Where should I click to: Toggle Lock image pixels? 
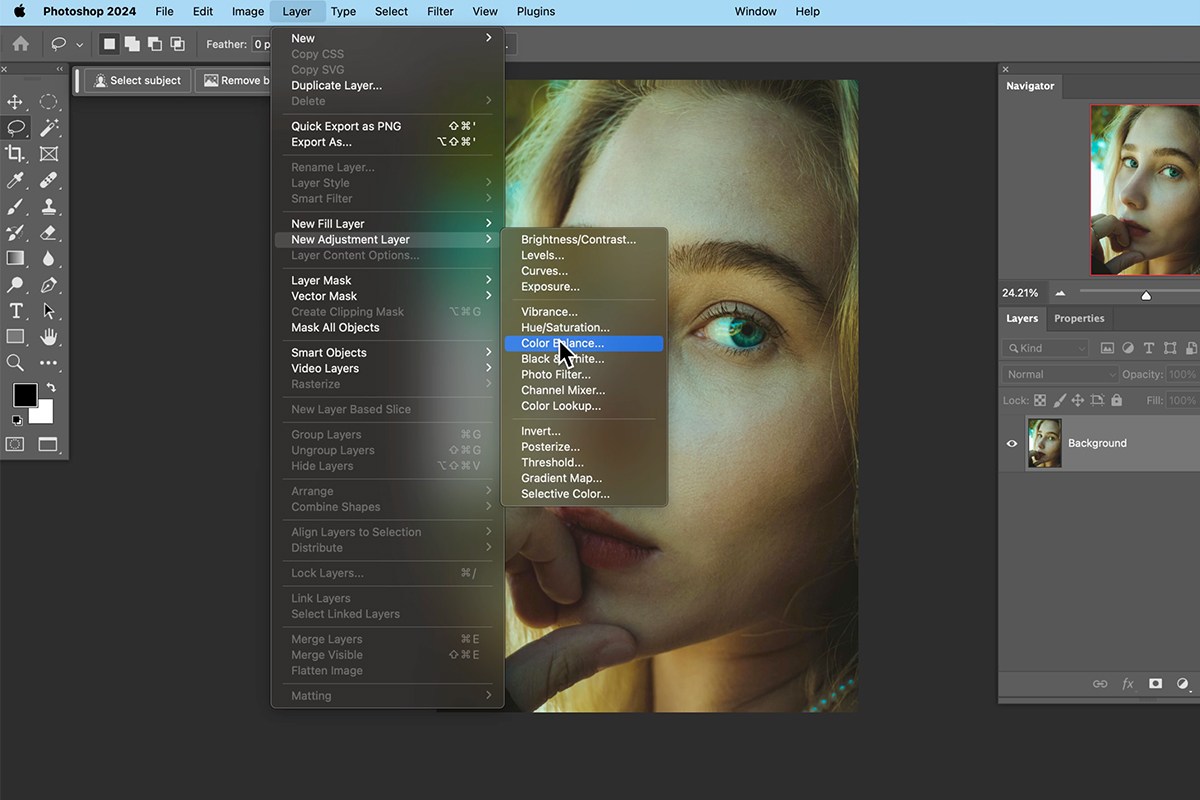tap(1059, 400)
